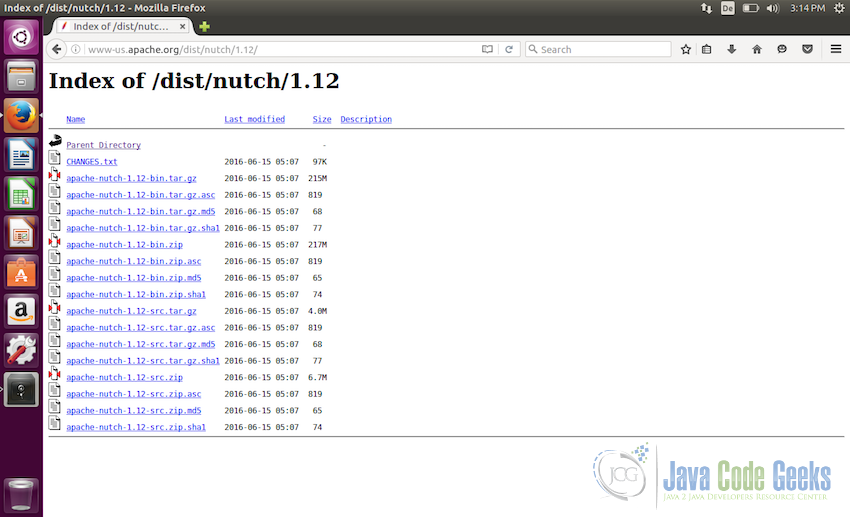Open Amazon launcher icon
The height and width of the screenshot is (517, 850).
pyautogui.click(x=21, y=312)
